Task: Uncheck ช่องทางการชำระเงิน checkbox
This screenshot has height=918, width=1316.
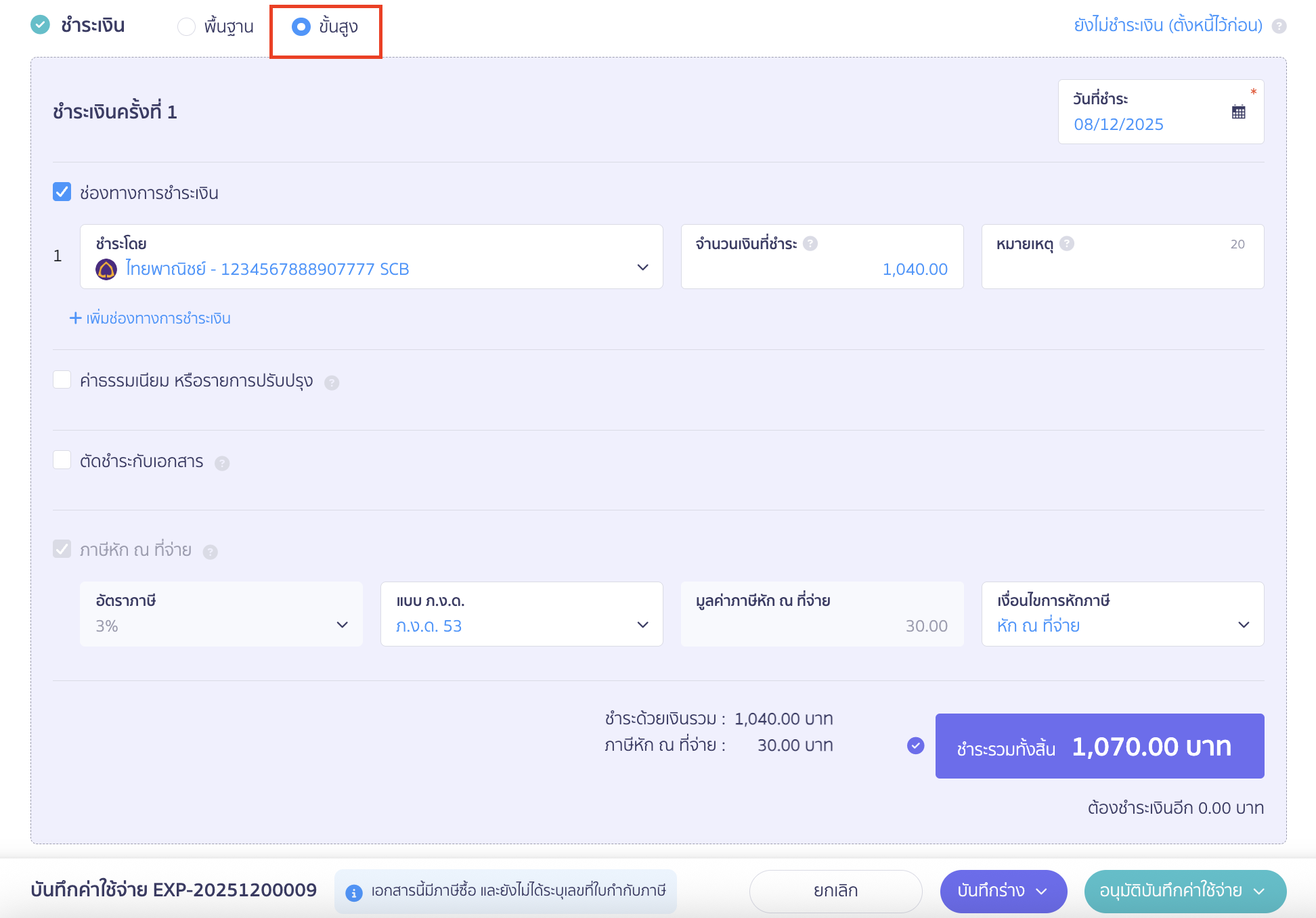Action: click(62, 192)
